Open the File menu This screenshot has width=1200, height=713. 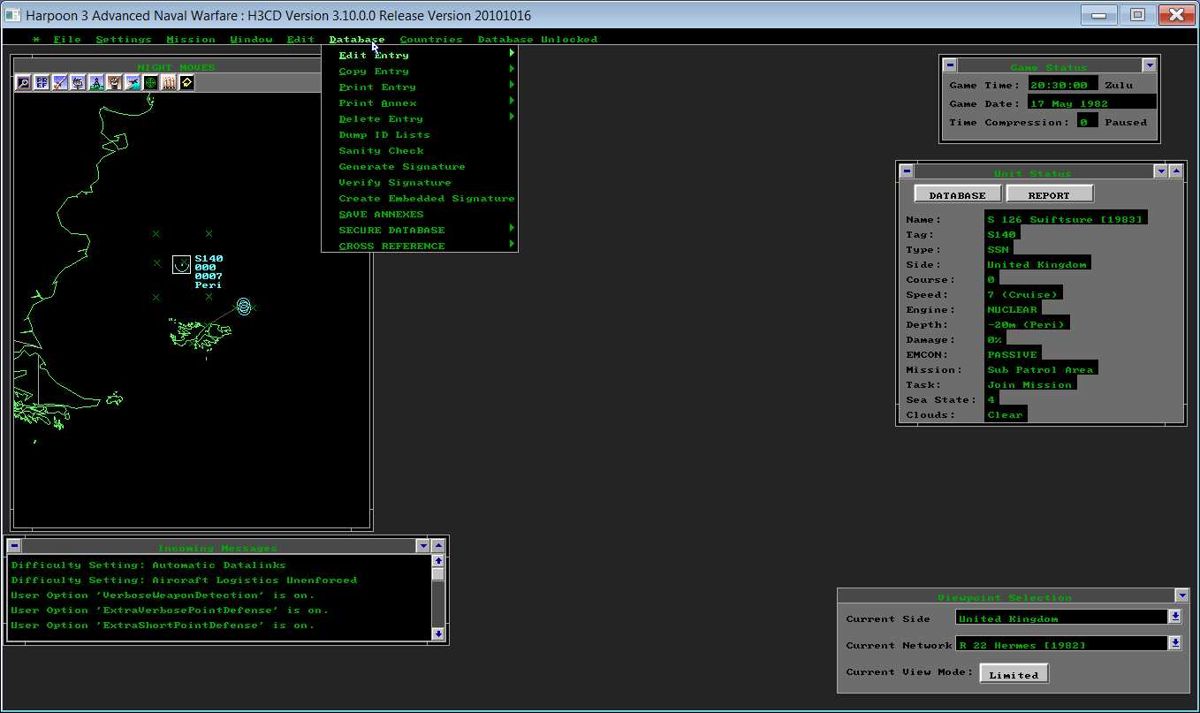click(67, 39)
